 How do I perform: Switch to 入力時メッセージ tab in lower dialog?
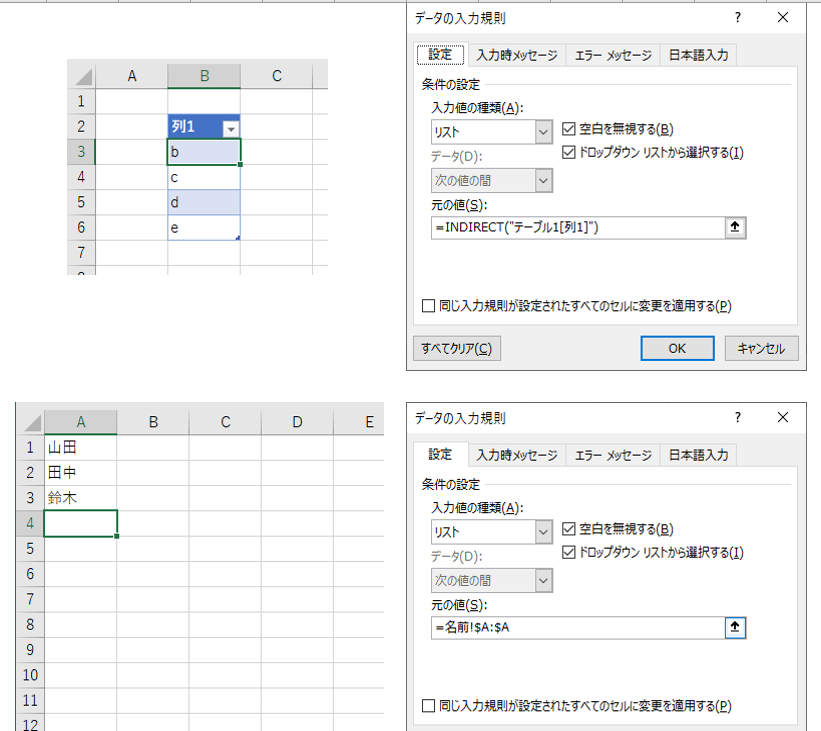[517, 455]
